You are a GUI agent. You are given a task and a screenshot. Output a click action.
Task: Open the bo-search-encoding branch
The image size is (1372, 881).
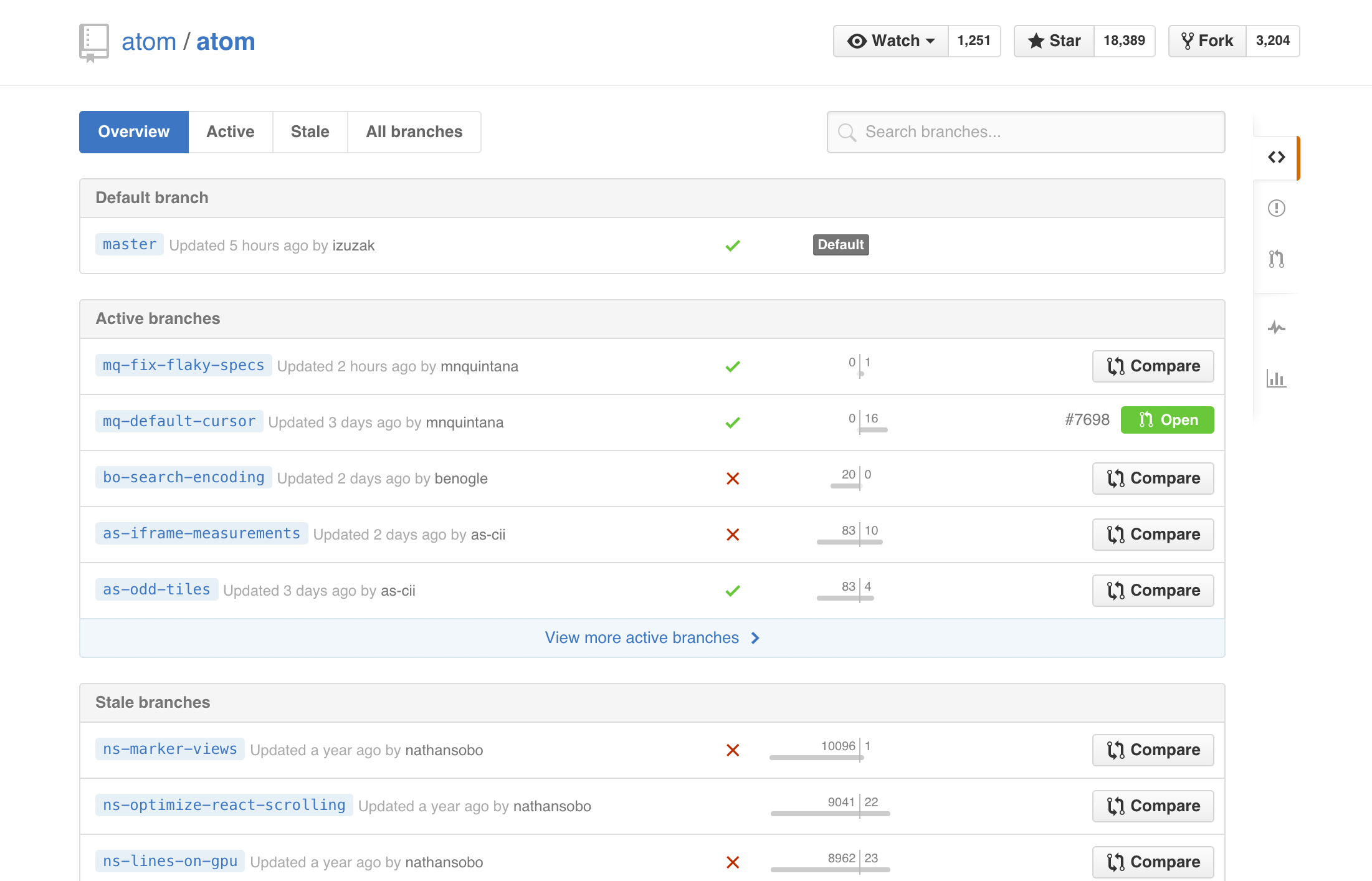tap(184, 477)
